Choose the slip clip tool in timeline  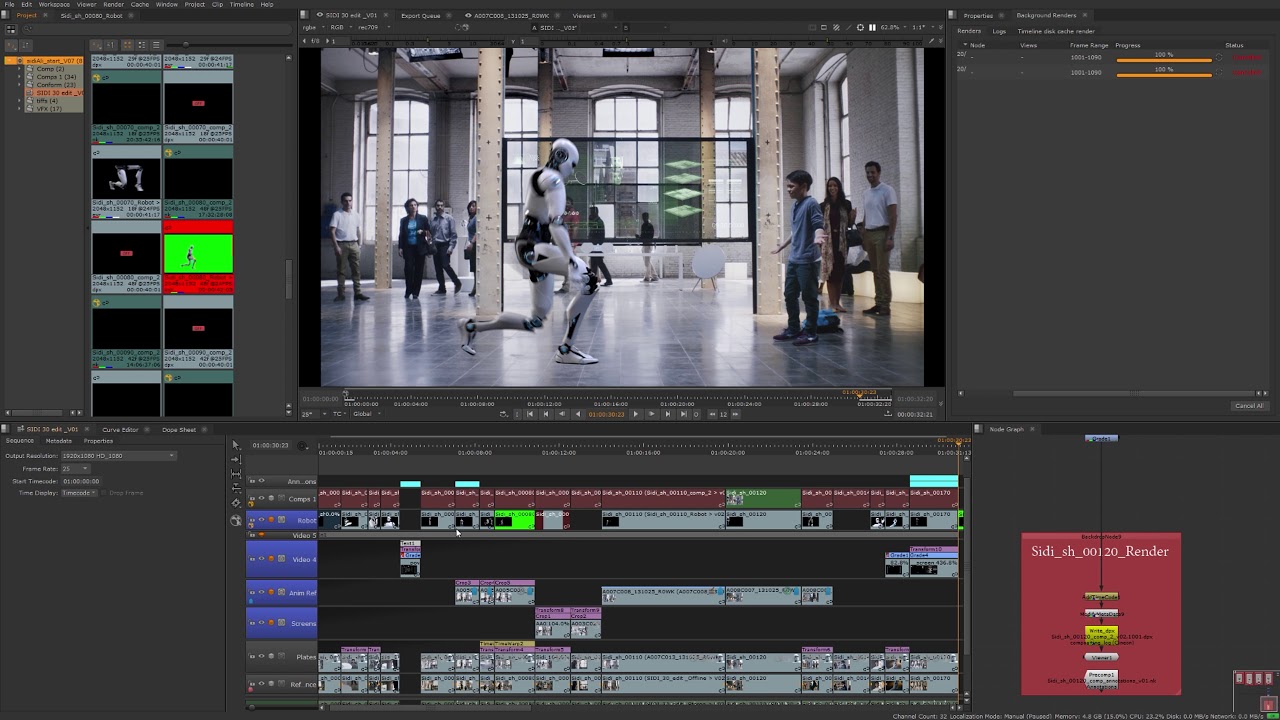(x=236, y=474)
